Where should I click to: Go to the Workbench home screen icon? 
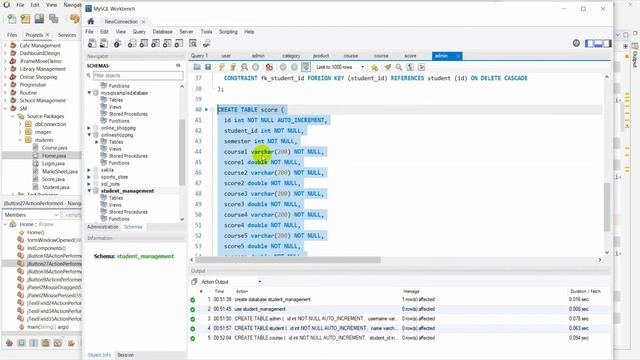pyautogui.click(x=91, y=21)
